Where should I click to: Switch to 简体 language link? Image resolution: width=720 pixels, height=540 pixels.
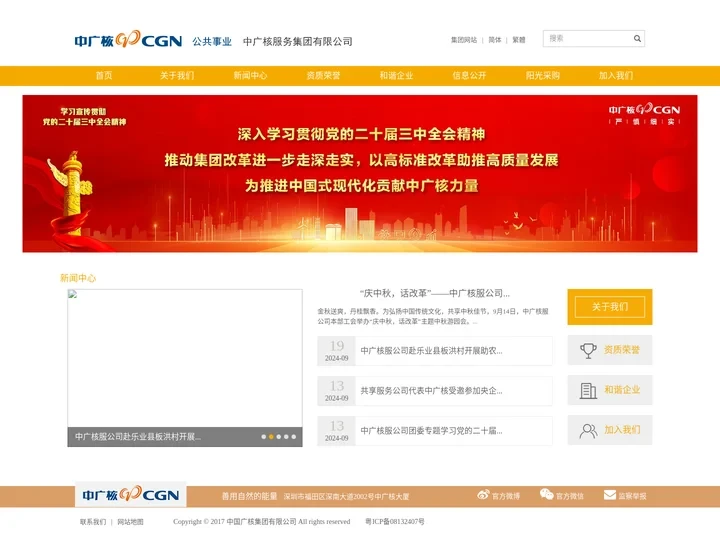[x=495, y=40]
